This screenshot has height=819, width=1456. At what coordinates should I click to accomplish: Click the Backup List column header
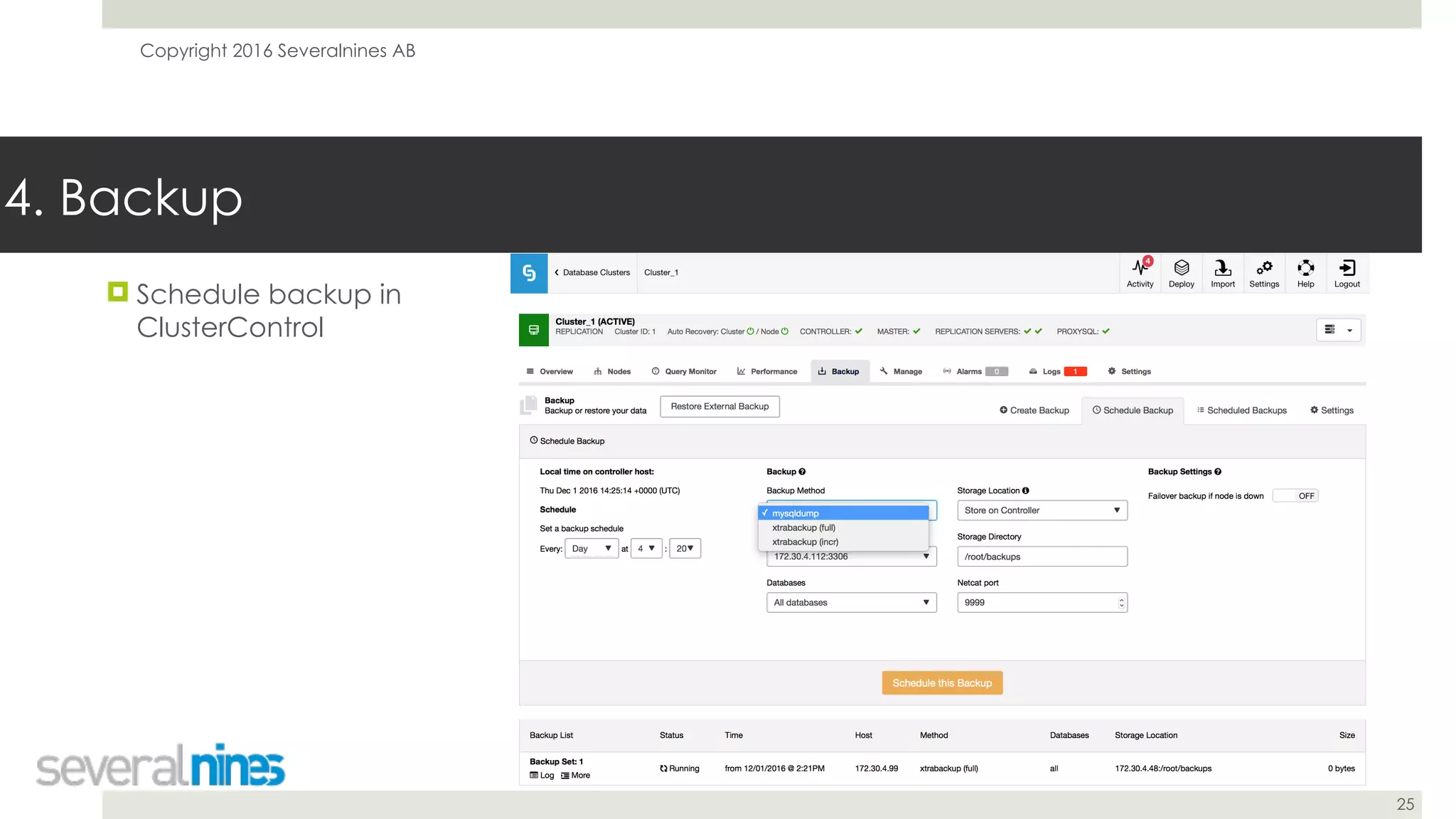tap(551, 735)
